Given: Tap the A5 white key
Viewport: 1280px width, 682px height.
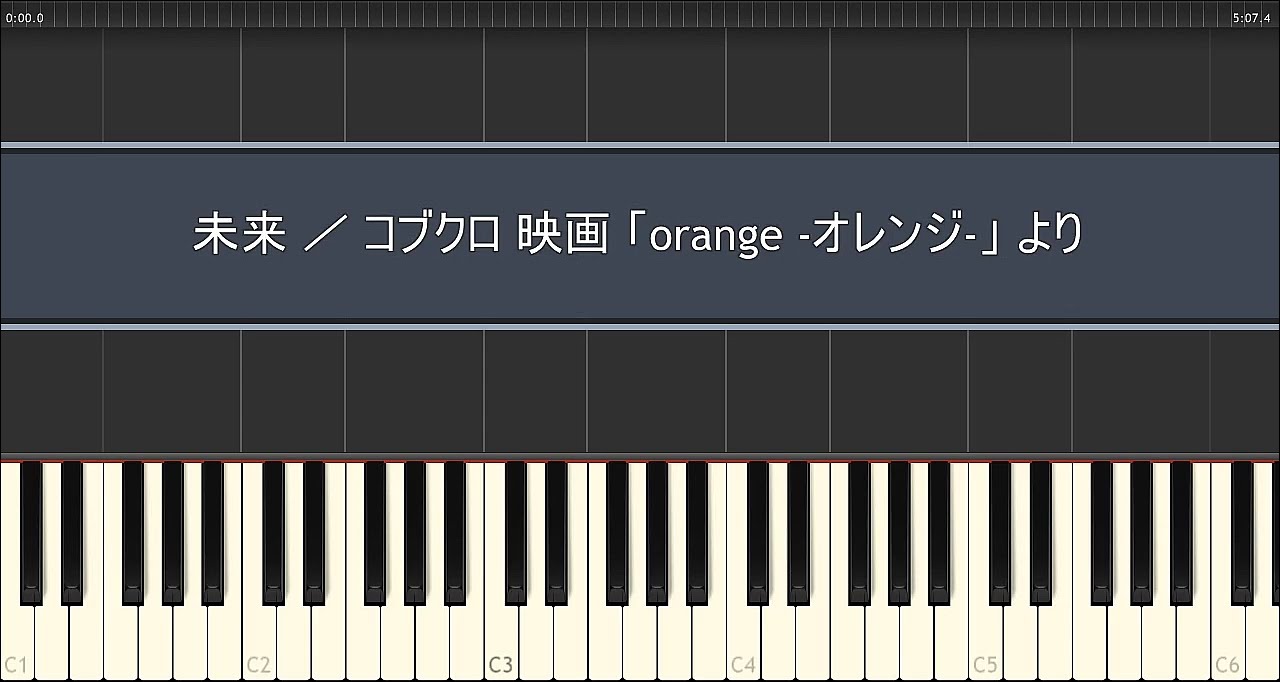Looking at the screenshot, I should click(x=1158, y=640).
